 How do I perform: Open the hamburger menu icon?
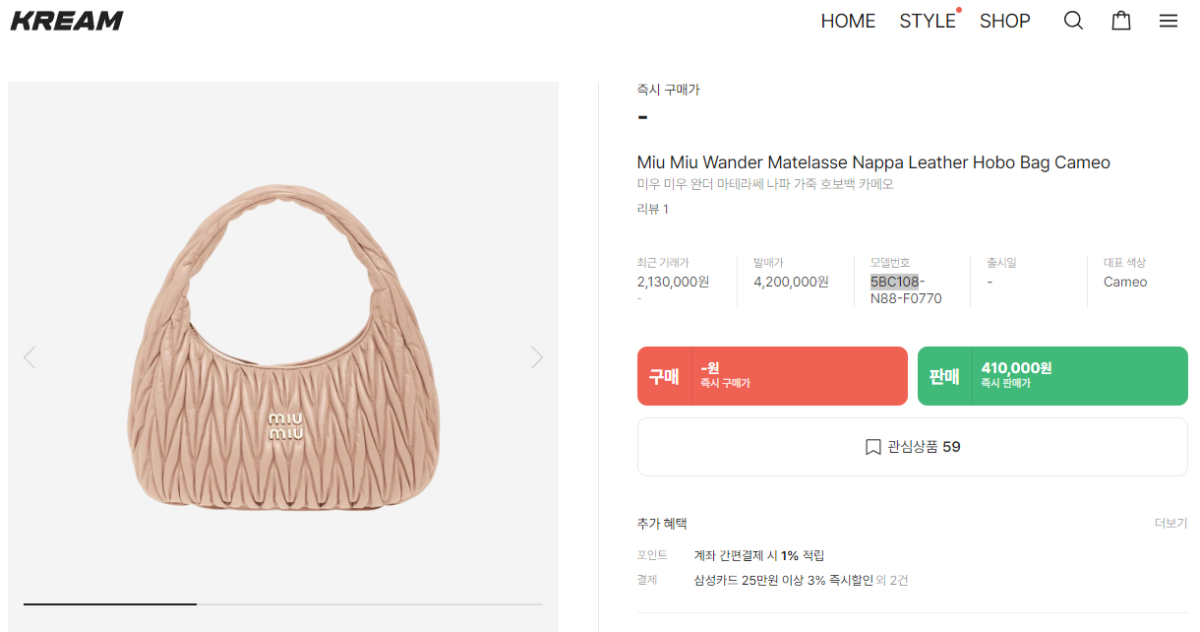(1168, 21)
